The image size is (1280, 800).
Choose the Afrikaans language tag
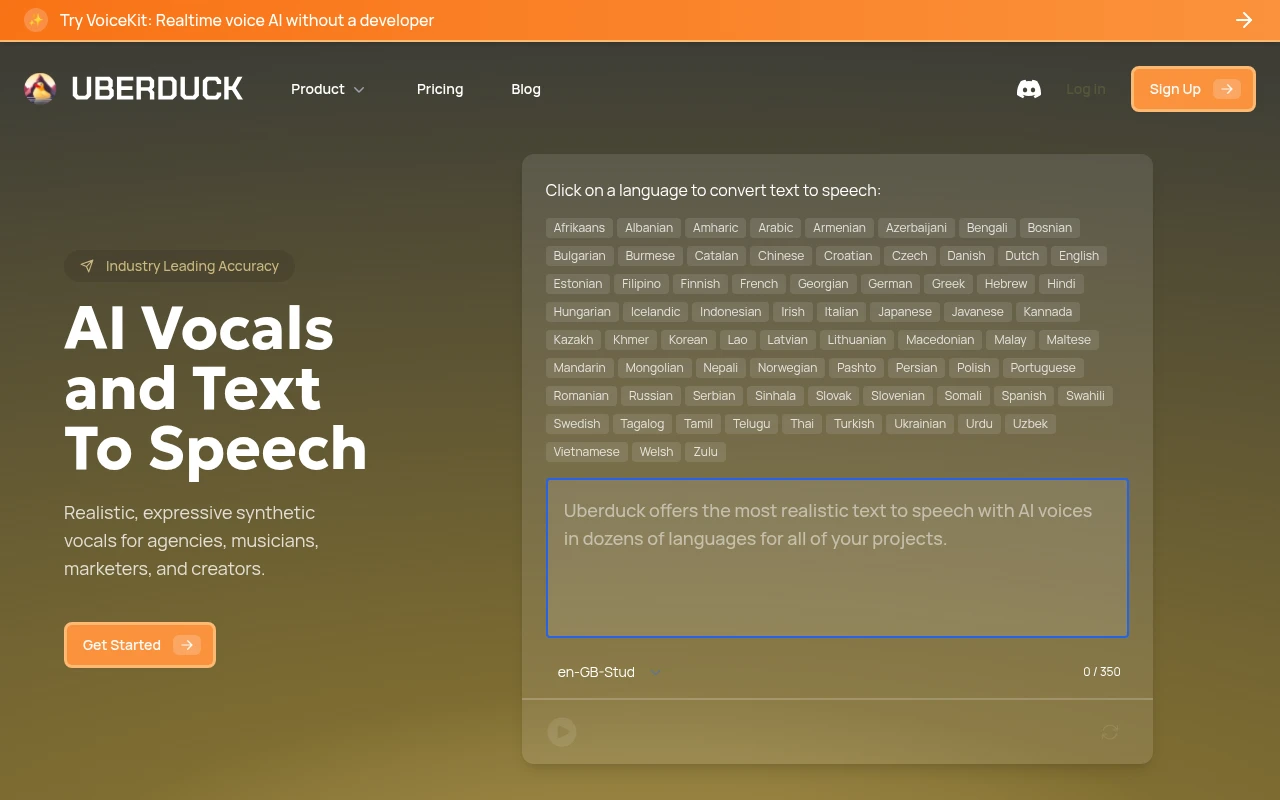tap(579, 228)
